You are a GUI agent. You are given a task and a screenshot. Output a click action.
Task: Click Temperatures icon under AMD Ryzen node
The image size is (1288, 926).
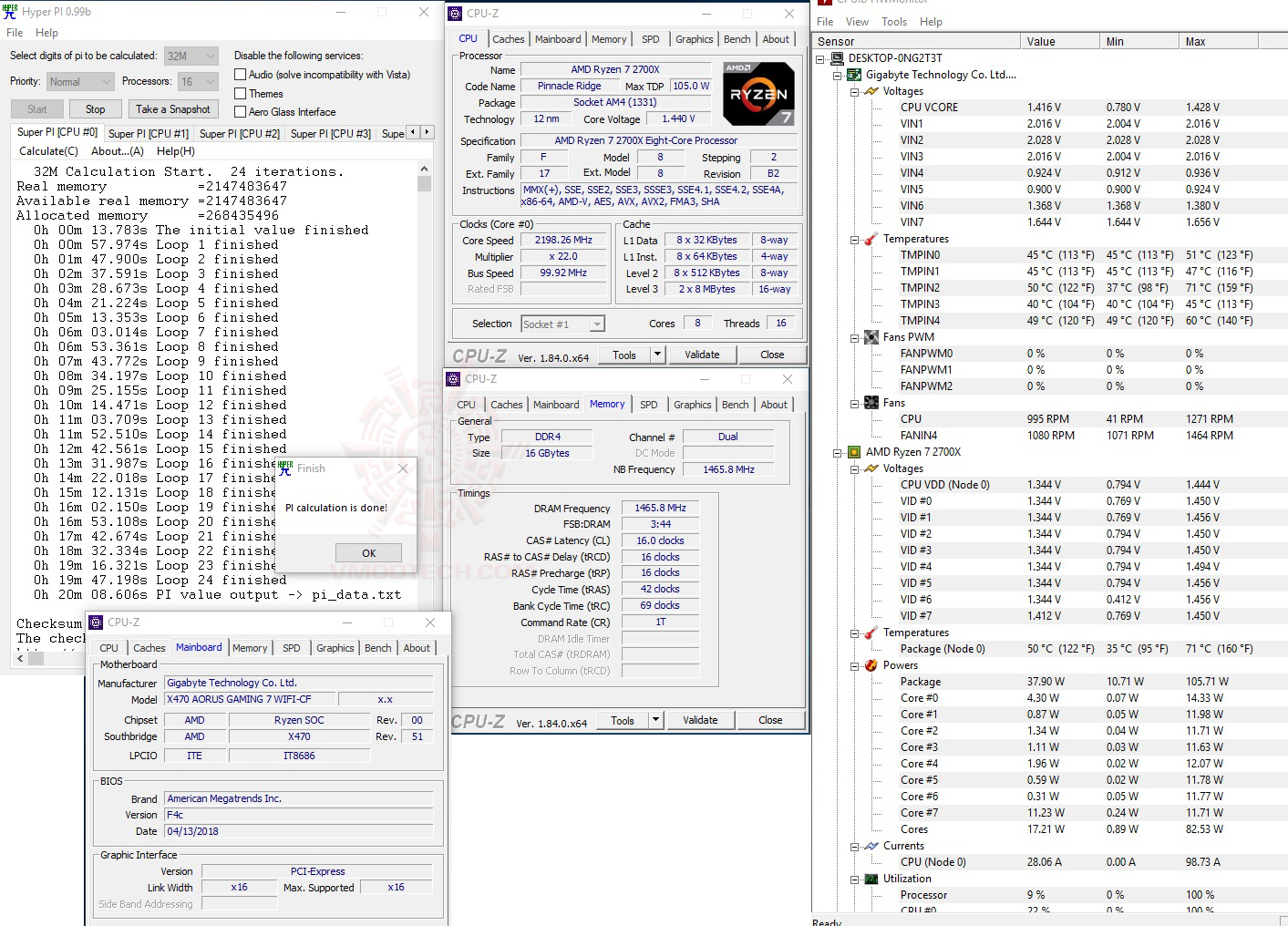click(871, 633)
